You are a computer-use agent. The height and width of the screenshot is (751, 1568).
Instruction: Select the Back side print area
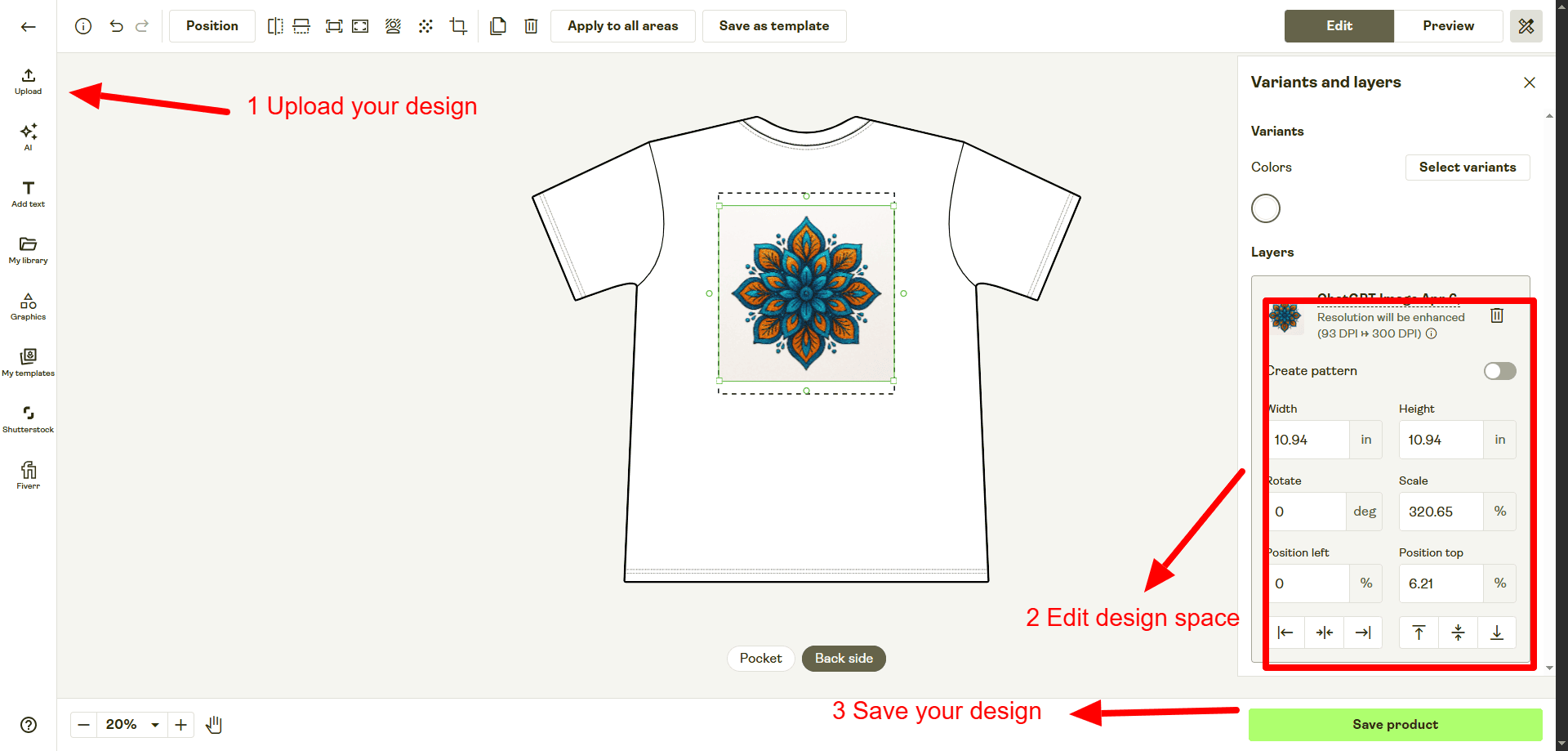pyautogui.click(x=844, y=659)
